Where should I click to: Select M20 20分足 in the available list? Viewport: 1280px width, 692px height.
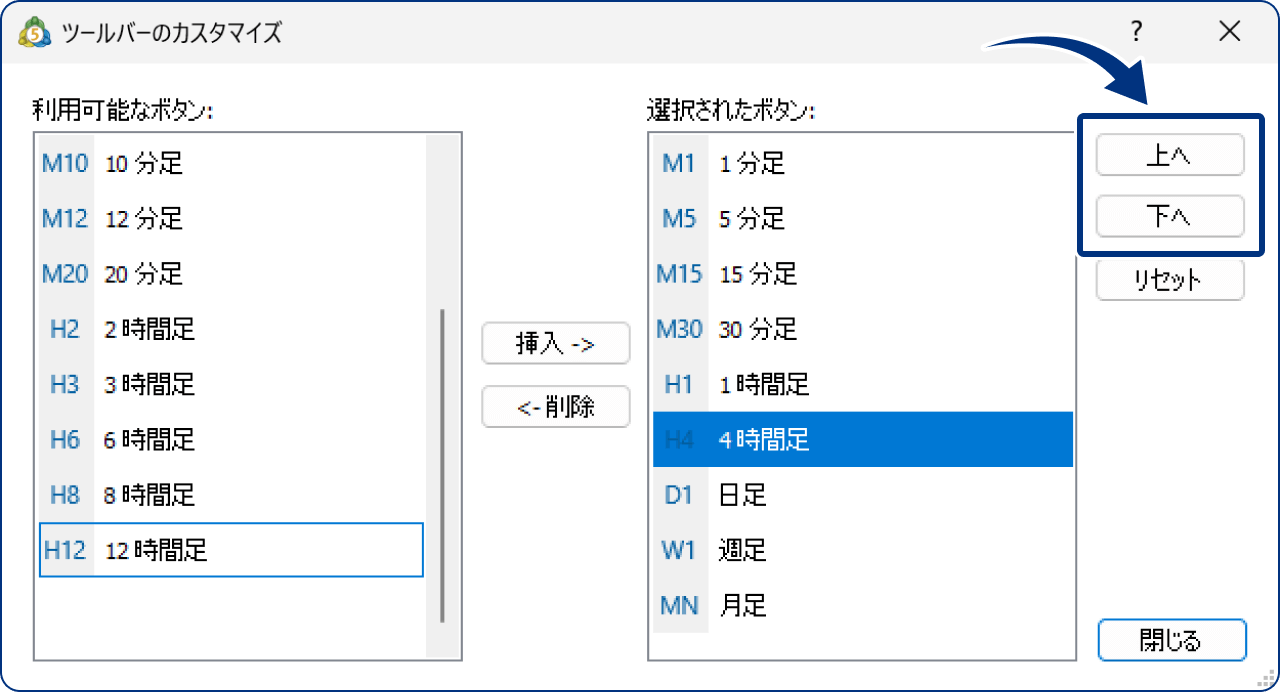(230, 273)
